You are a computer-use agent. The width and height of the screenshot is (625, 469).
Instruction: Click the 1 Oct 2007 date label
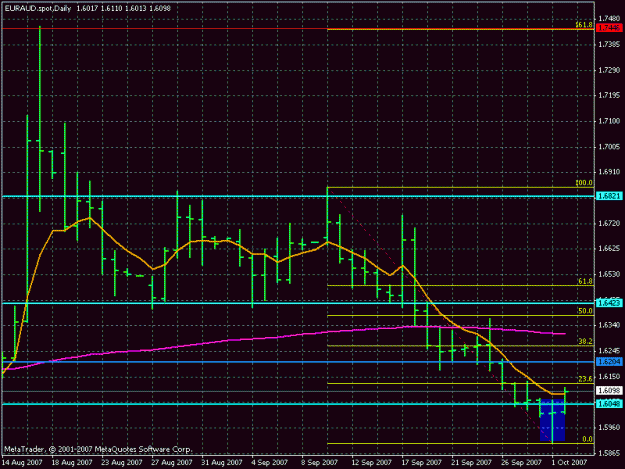(x=569, y=463)
